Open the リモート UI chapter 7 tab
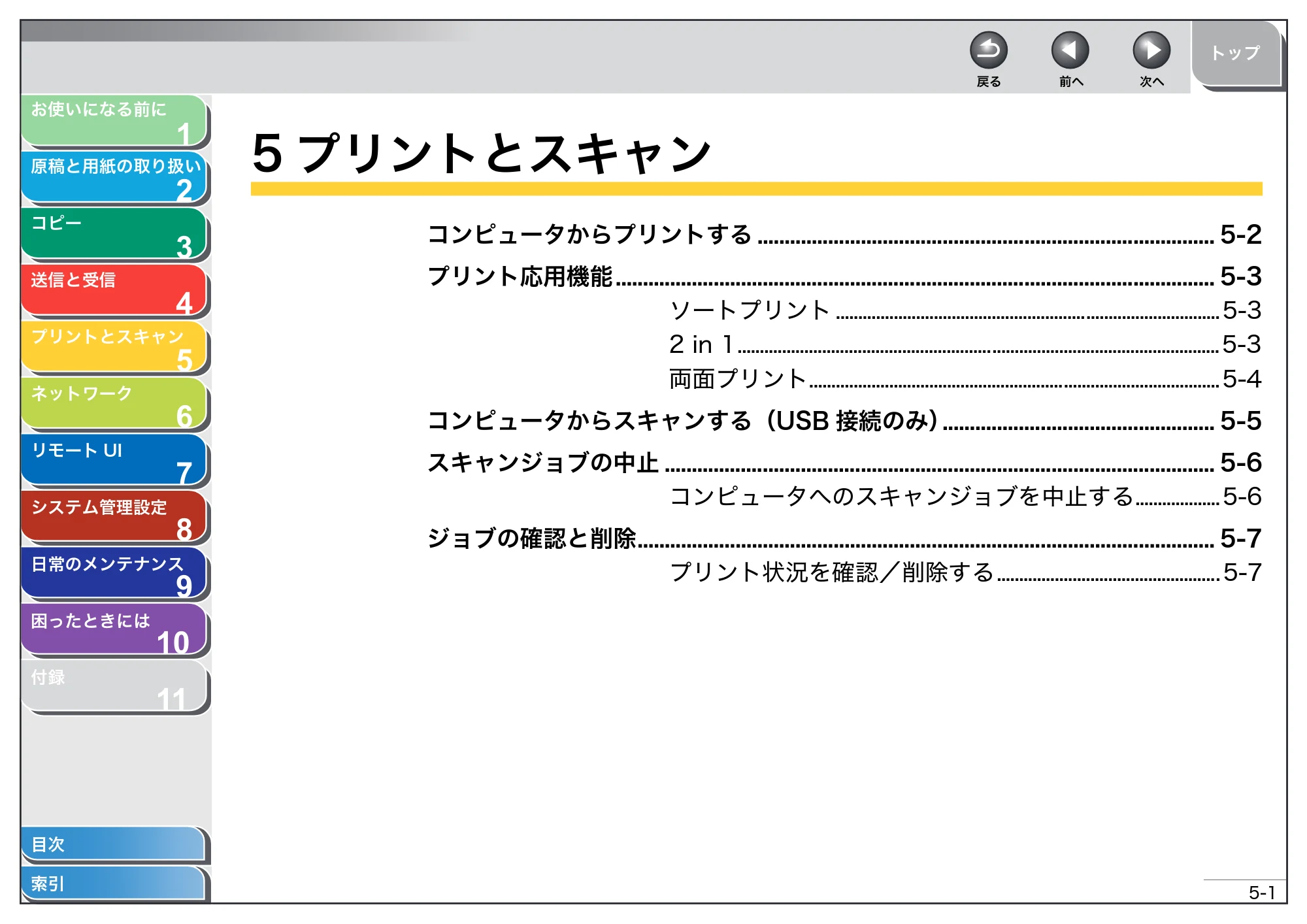 click(114, 461)
